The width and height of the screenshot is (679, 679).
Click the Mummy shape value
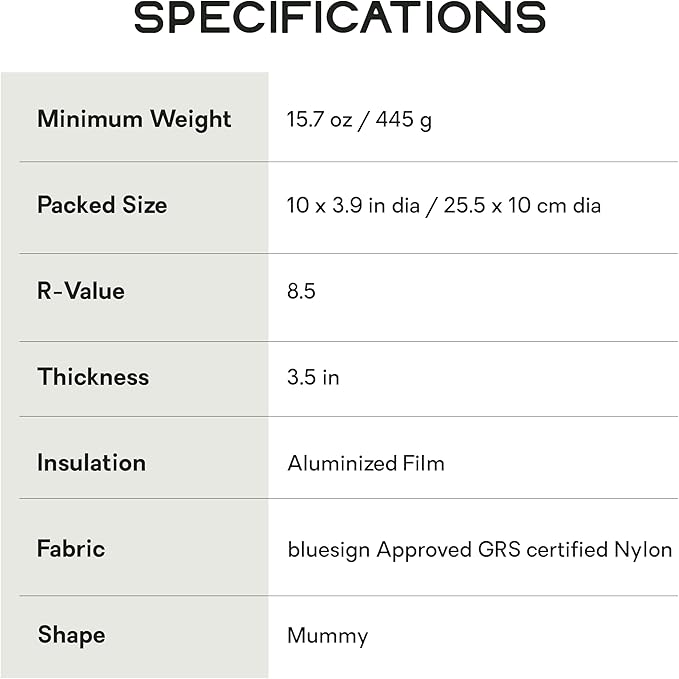(x=327, y=636)
